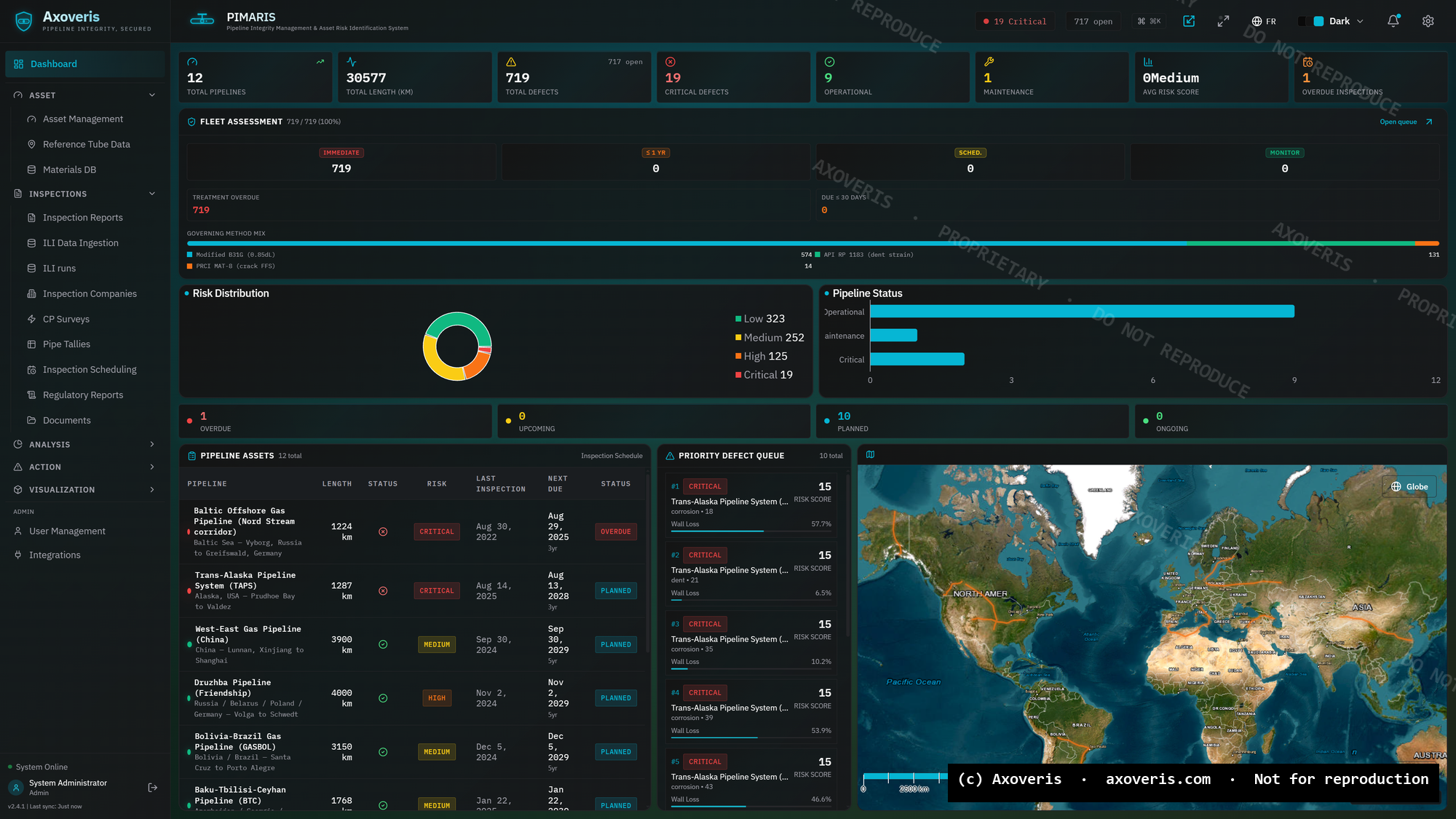Click the 717 open badge in header
This screenshot has height=819, width=1456.
pyautogui.click(x=1093, y=21)
